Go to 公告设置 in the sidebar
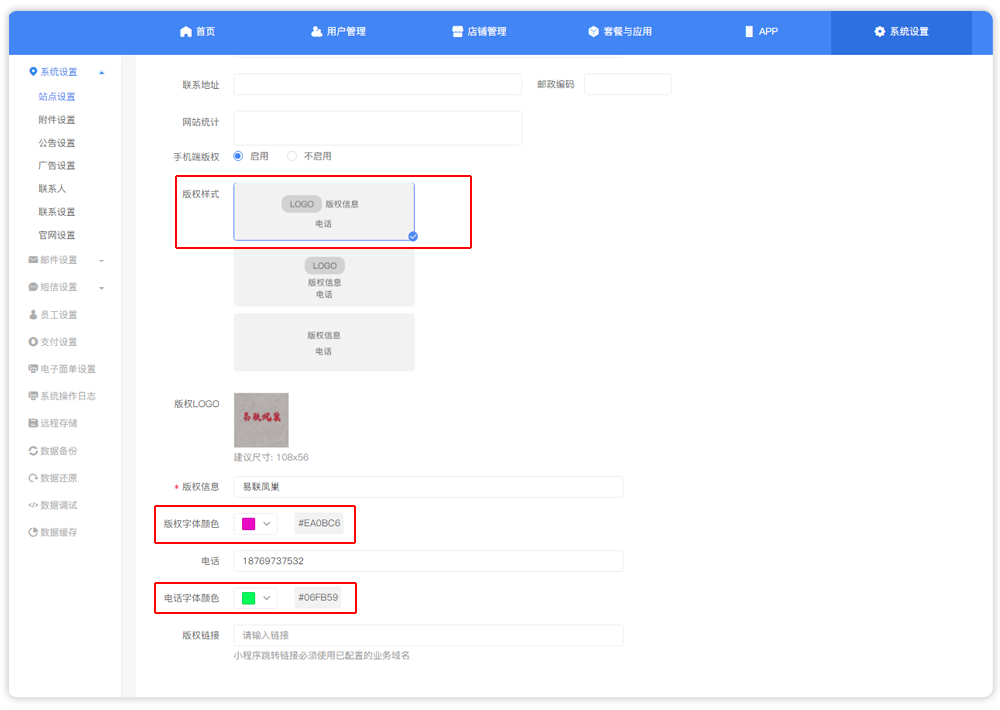Image resolution: width=1000 pixels, height=710 pixels. click(x=57, y=143)
